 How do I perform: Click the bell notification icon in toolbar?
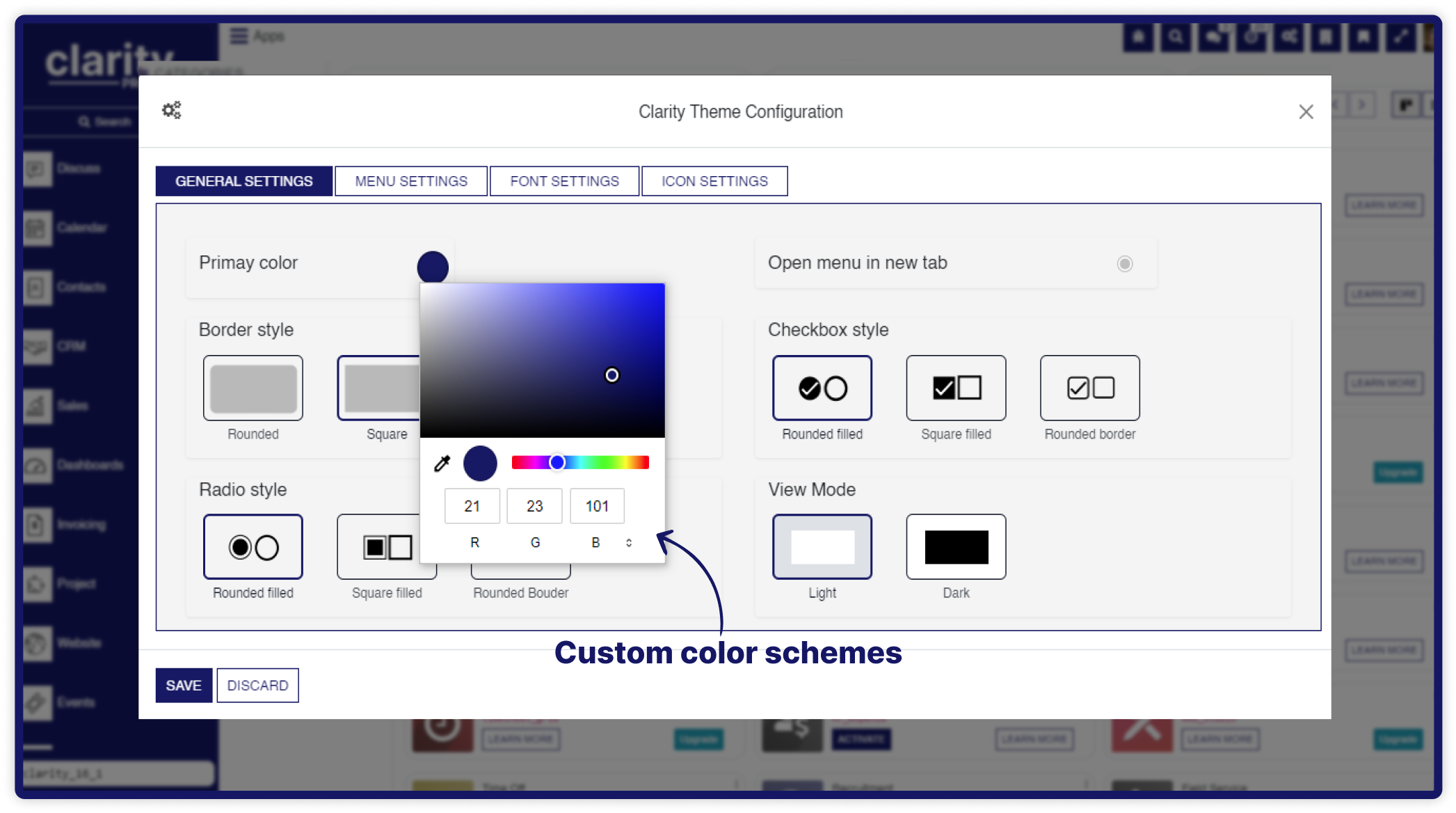[1138, 37]
